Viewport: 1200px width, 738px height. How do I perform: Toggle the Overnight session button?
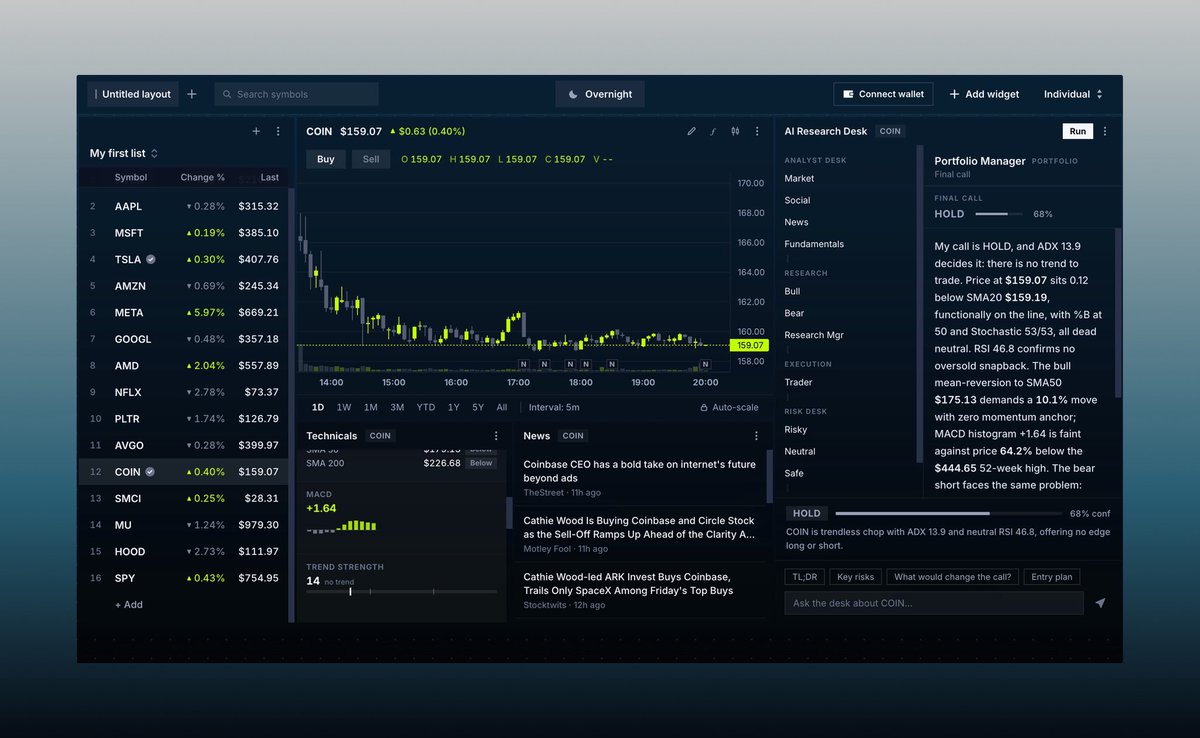(600, 94)
